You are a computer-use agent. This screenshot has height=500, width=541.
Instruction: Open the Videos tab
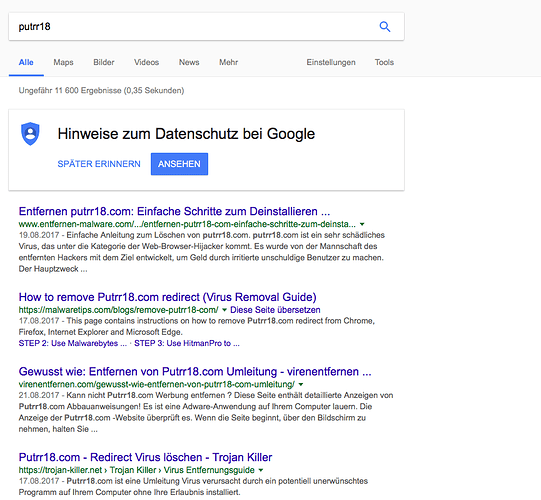[x=147, y=62]
